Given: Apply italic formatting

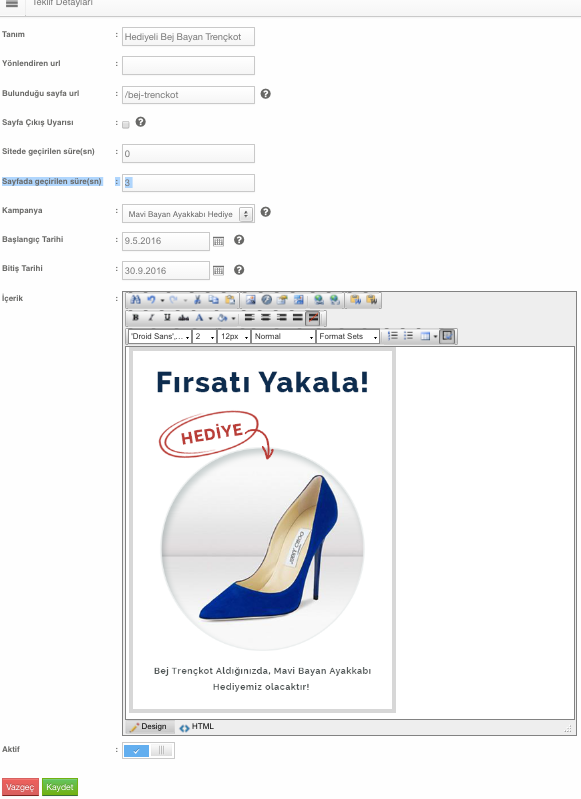Looking at the screenshot, I should [x=151, y=318].
